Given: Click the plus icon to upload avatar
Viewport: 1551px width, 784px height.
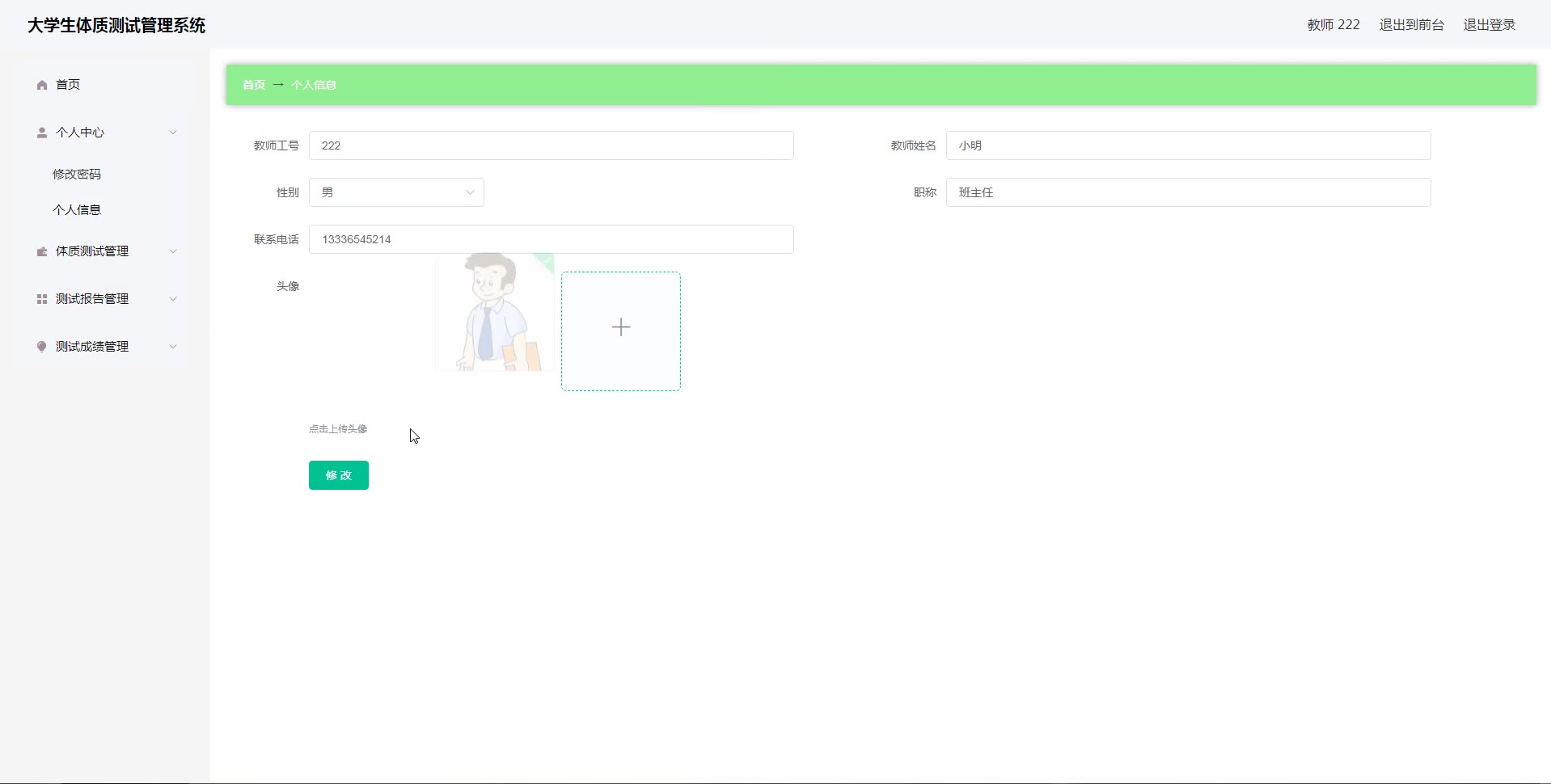Looking at the screenshot, I should click(x=621, y=327).
